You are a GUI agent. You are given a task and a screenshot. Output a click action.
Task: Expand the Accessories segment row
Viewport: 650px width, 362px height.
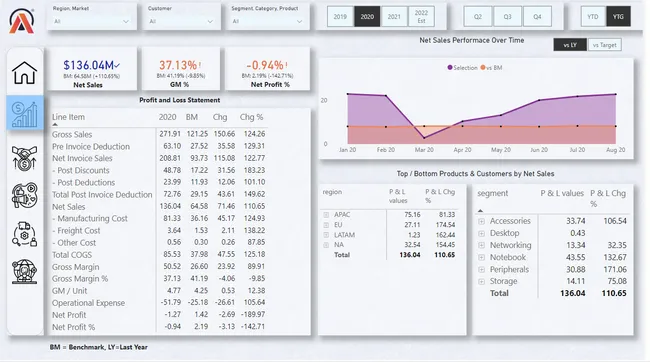481,221
